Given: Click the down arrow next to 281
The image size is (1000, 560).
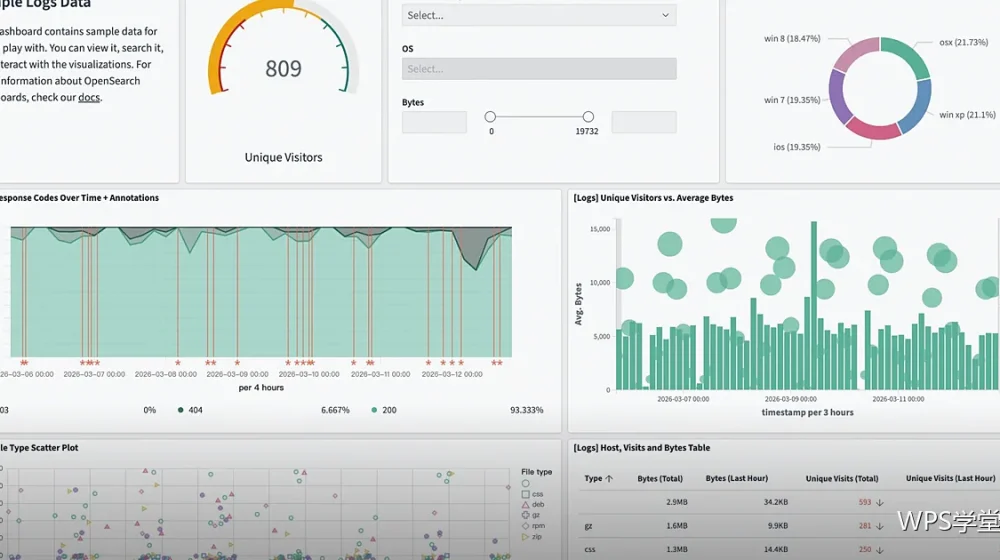Looking at the screenshot, I should (x=880, y=526).
